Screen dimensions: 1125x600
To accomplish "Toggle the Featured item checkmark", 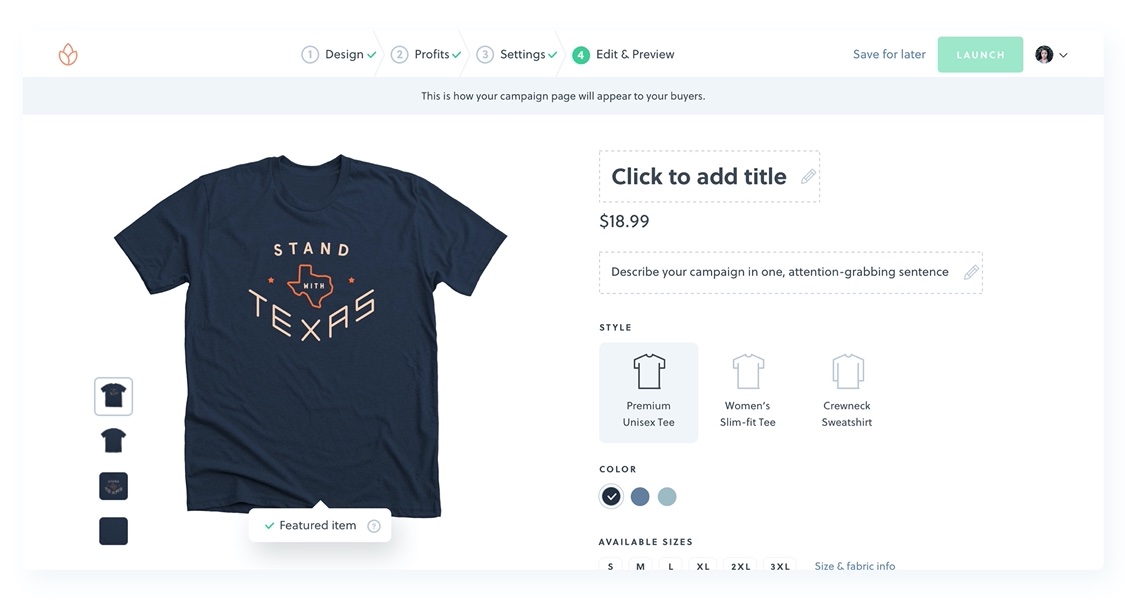I will pyautogui.click(x=269, y=526).
